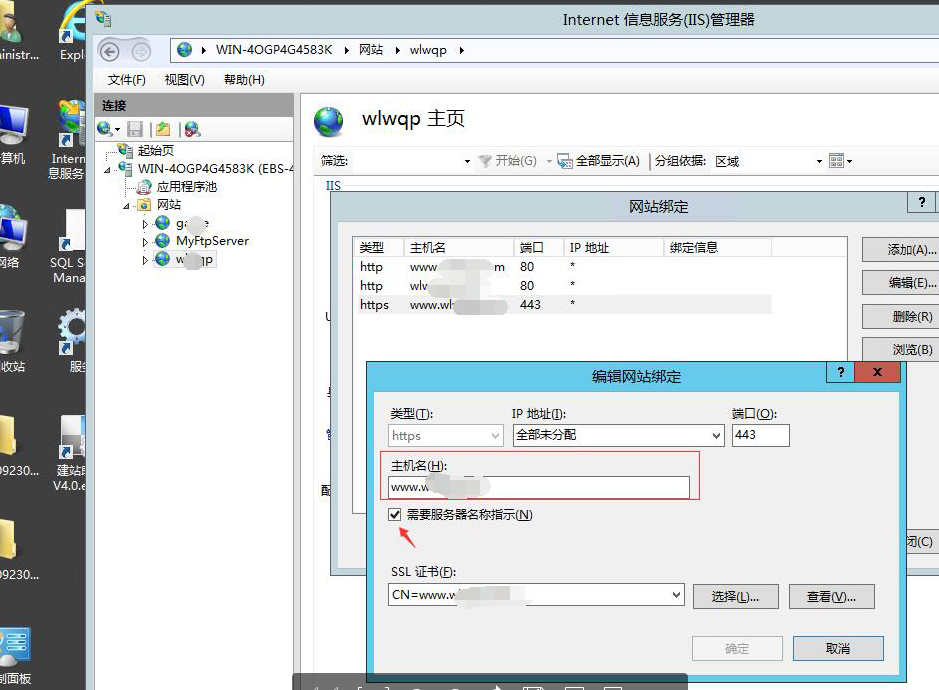The image size is (939, 690).
Task: Click the 取消 button
Action: 837,648
